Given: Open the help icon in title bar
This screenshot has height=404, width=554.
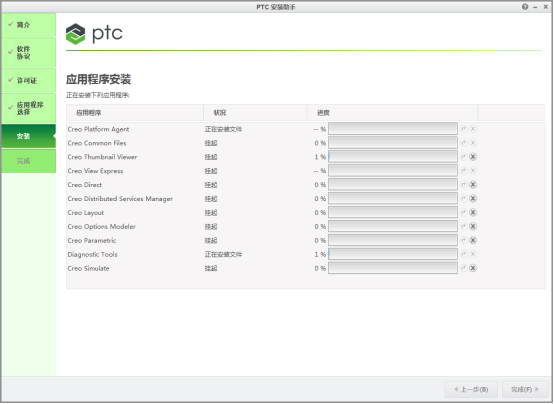Looking at the screenshot, I should (525, 7).
